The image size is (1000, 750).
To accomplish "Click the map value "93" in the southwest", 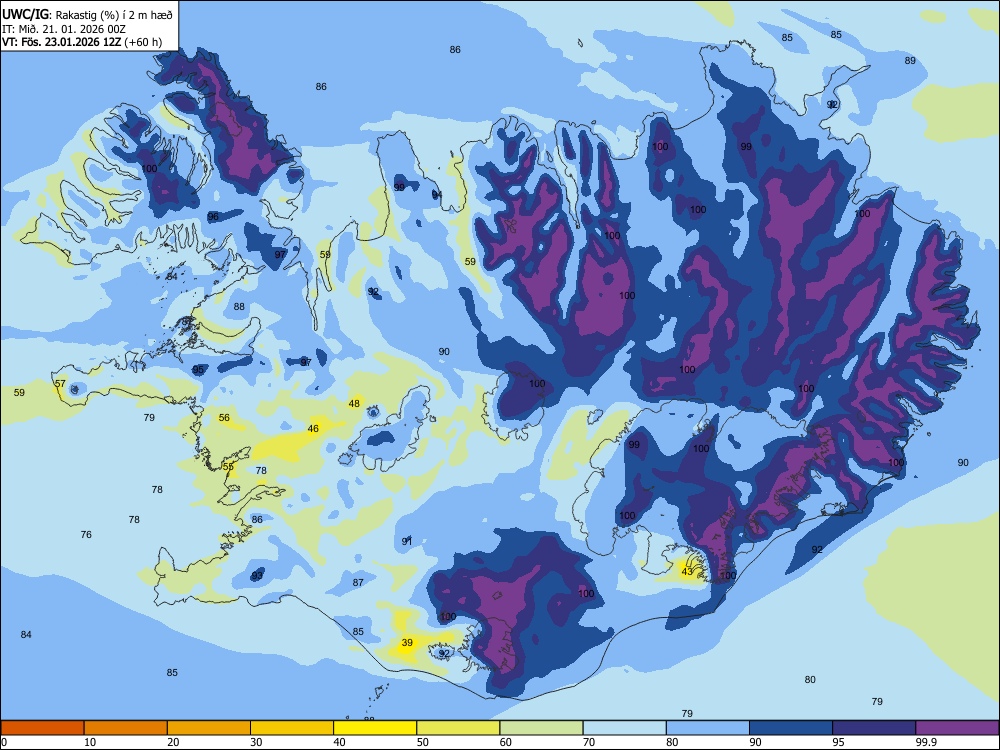I will 257,576.
